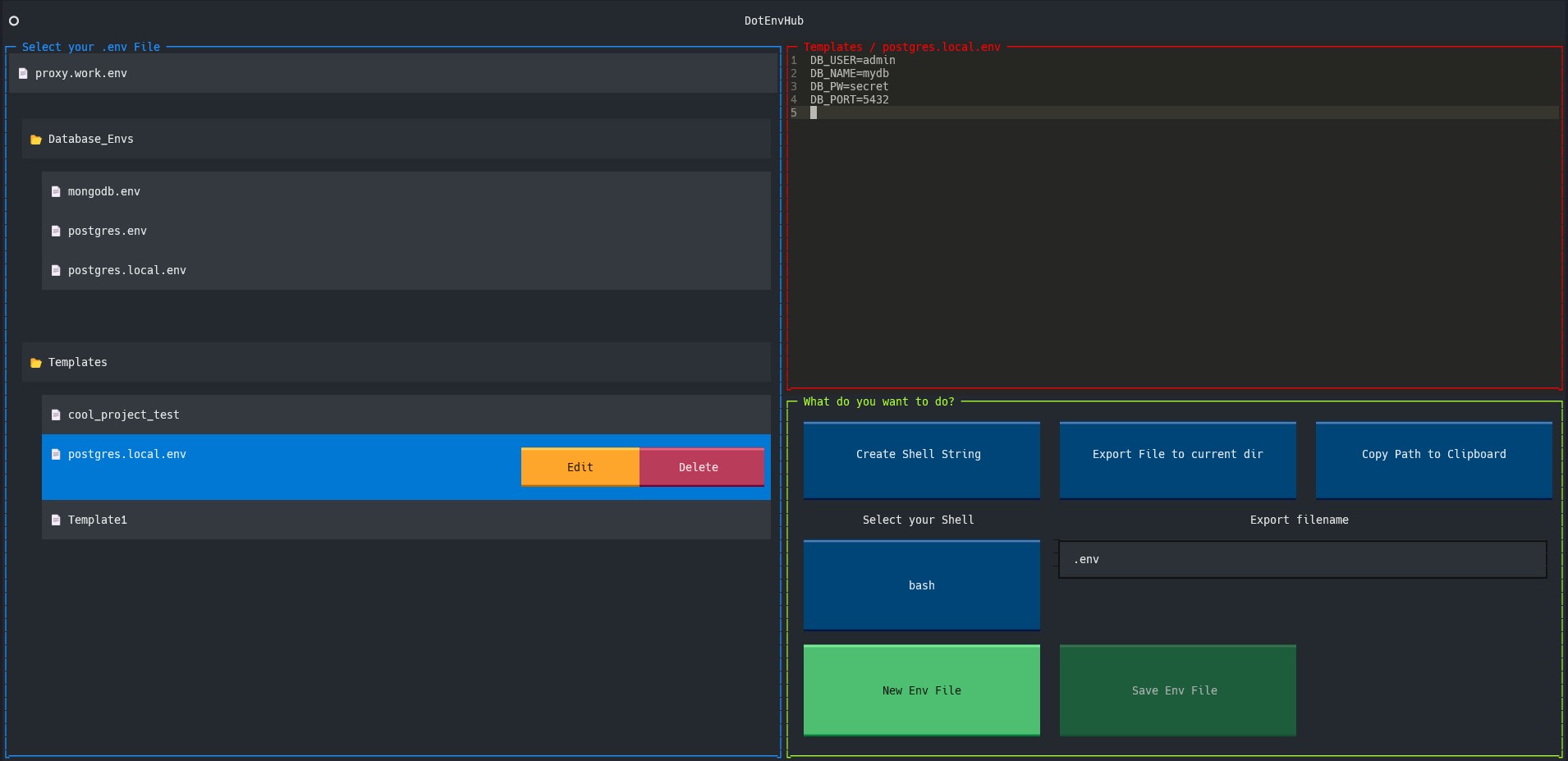Select Template1 entry

coord(406,520)
